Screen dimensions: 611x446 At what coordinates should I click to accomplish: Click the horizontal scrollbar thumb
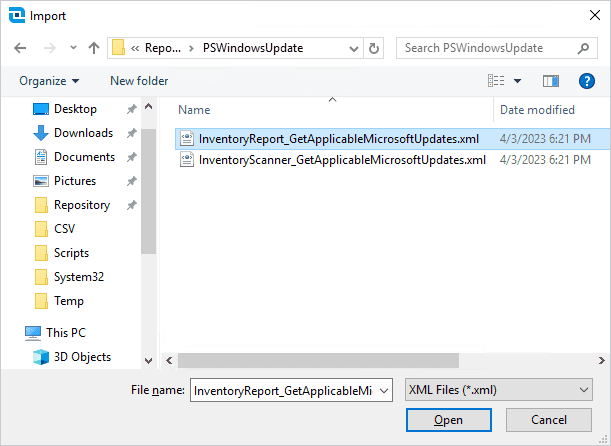[318, 360]
